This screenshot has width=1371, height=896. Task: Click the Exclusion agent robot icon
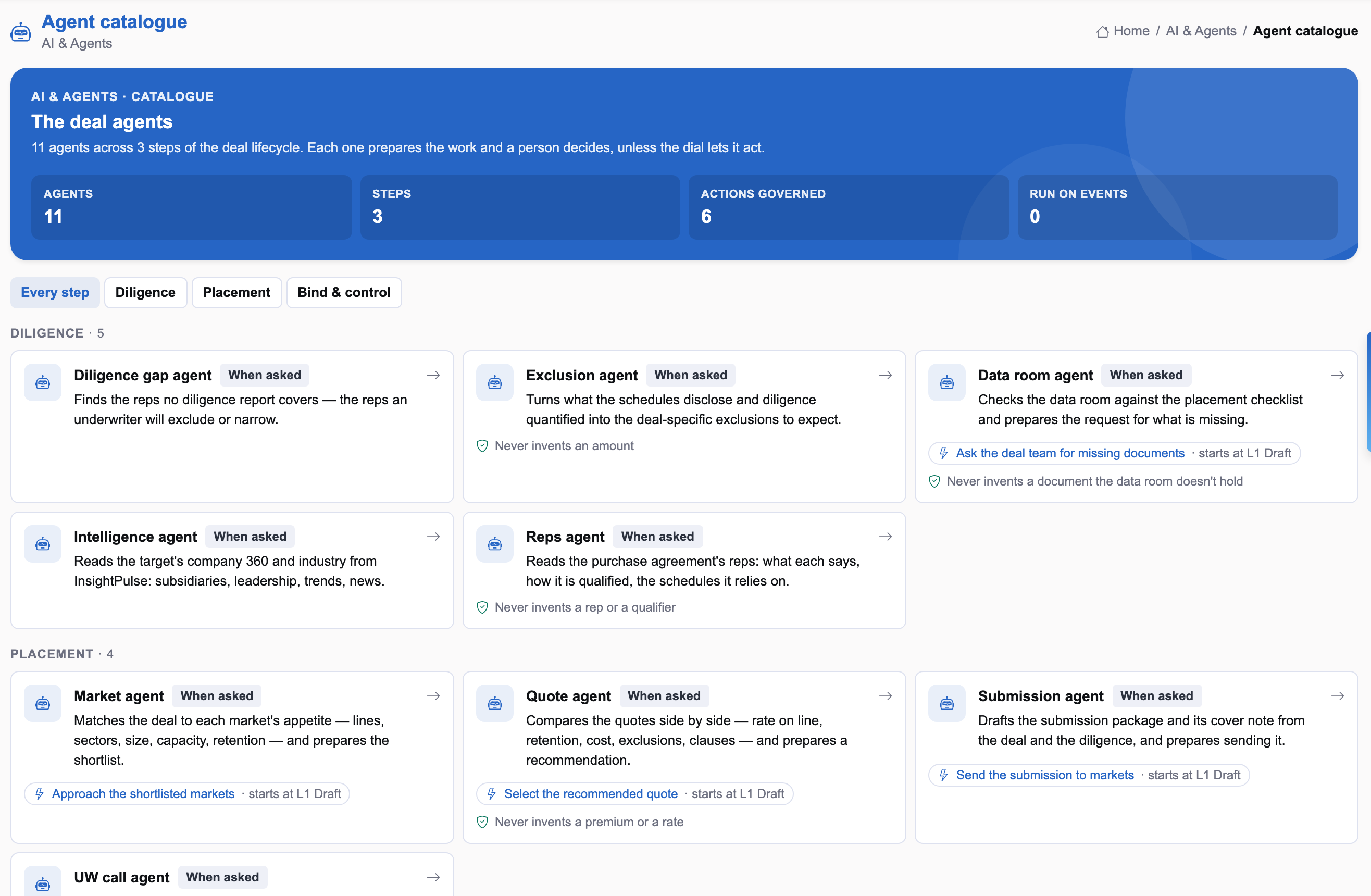[494, 382]
